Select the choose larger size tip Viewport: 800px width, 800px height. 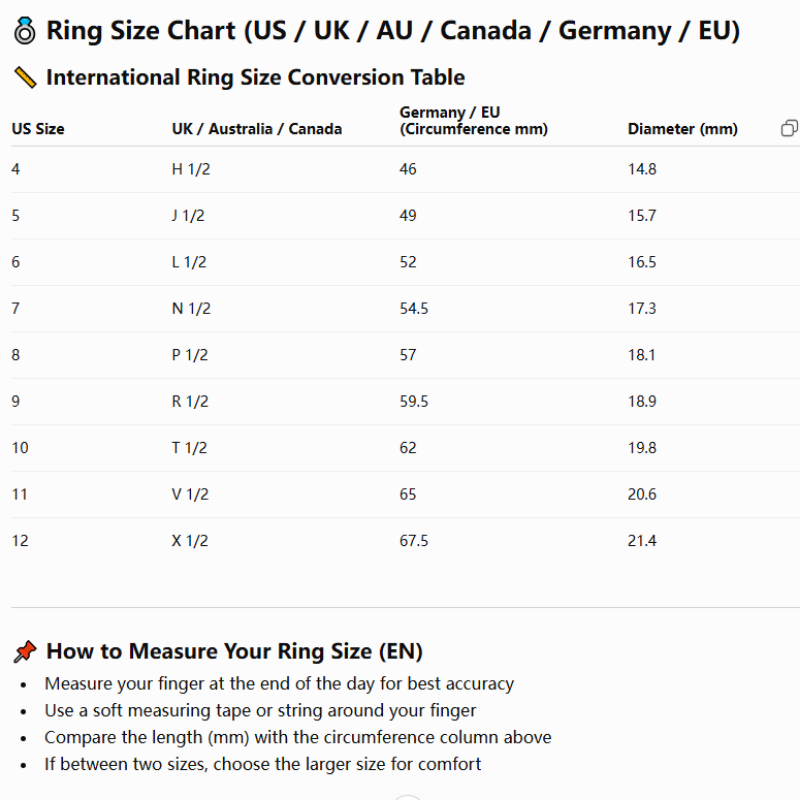(x=262, y=764)
